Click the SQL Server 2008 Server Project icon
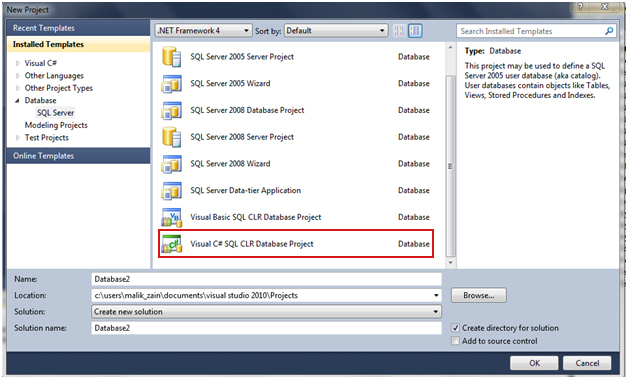628x379 pixels. [x=171, y=137]
